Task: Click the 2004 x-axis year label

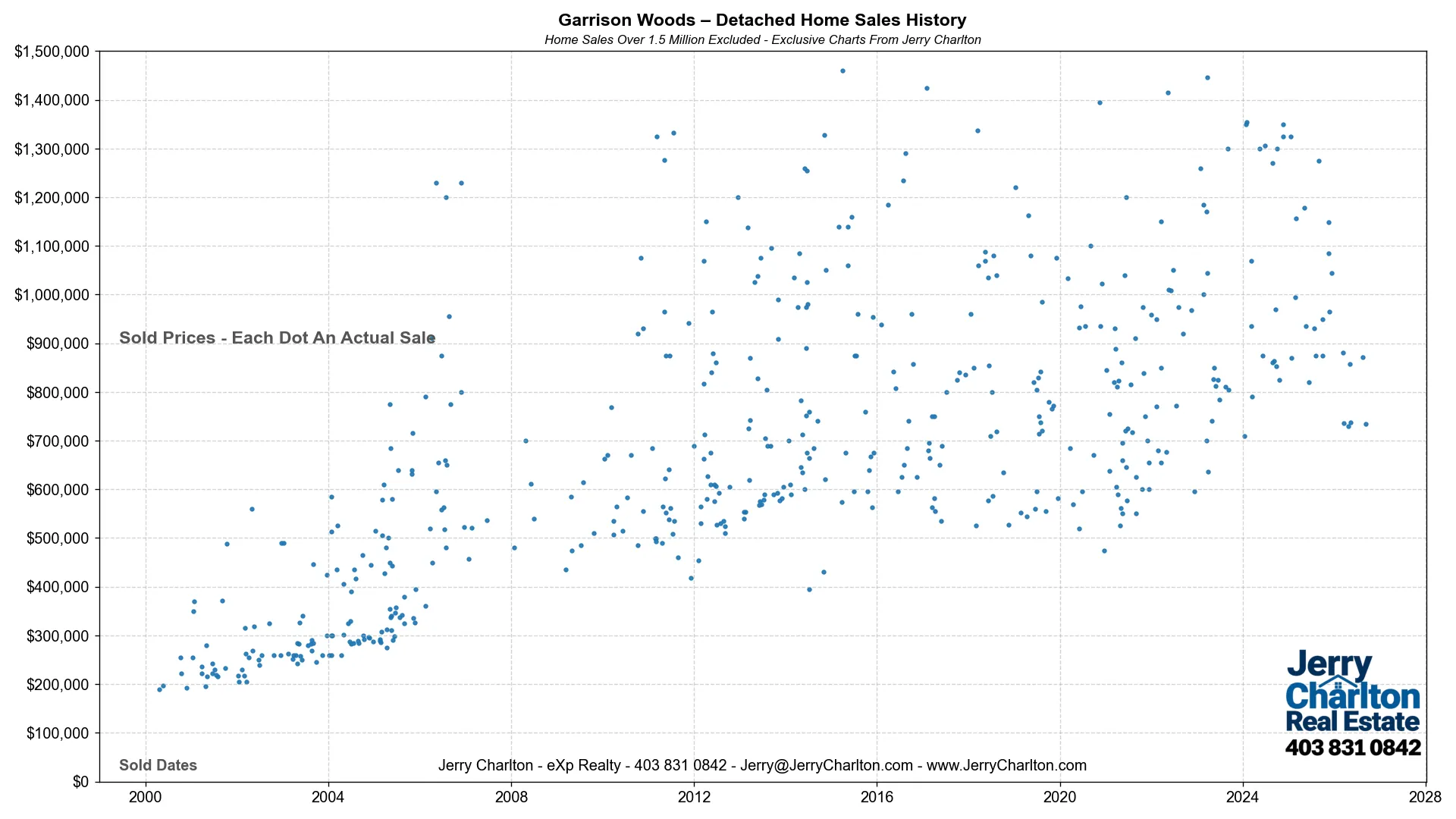Action: click(328, 797)
